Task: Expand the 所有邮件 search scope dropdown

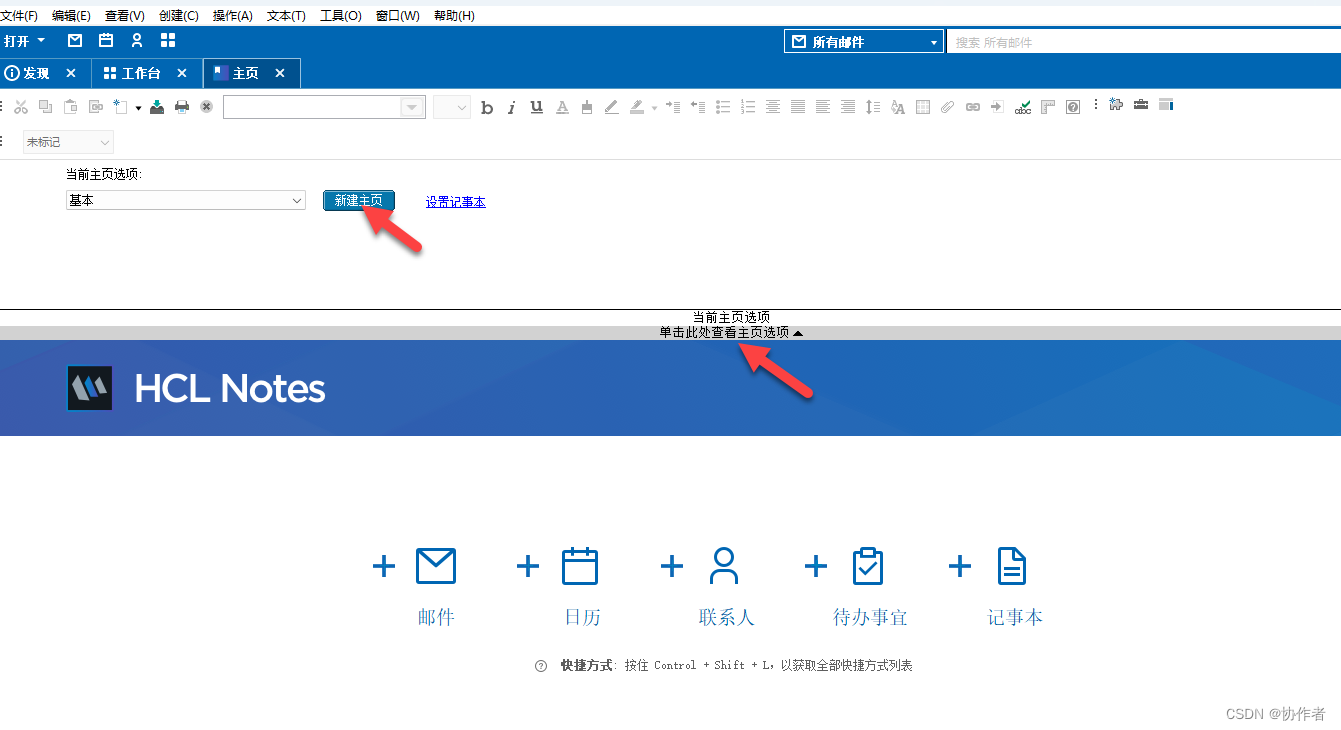Action: tap(934, 42)
